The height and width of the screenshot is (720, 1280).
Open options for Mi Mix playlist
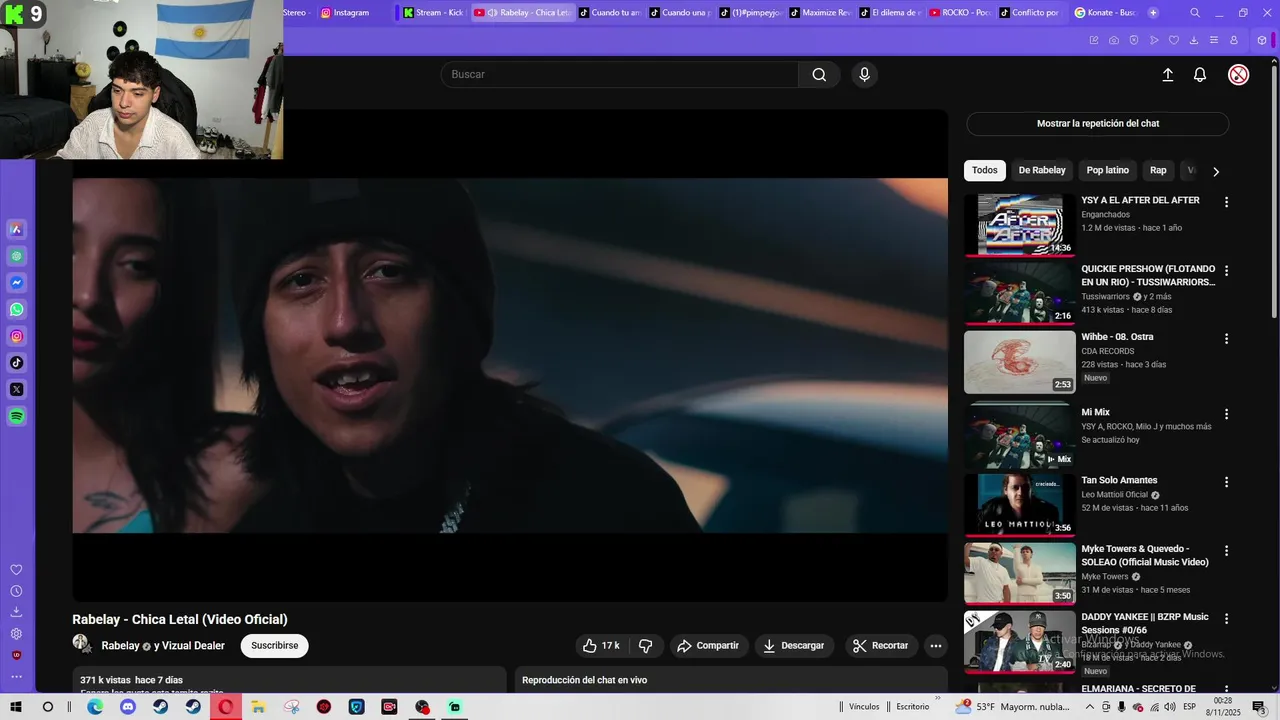[1226, 414]
